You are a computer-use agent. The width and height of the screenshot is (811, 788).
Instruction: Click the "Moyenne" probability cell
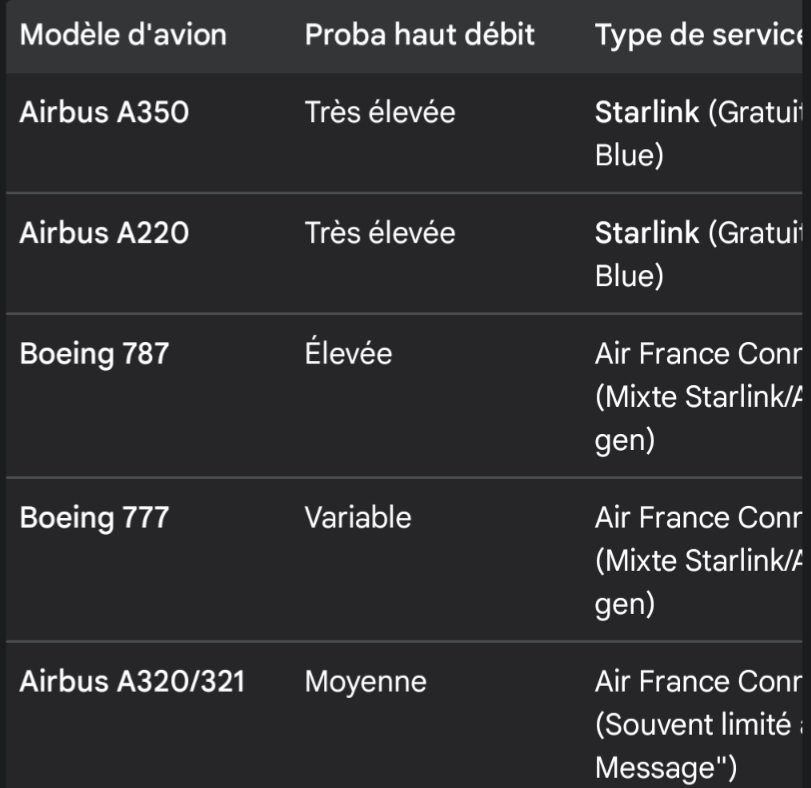(x=366, y=682)
